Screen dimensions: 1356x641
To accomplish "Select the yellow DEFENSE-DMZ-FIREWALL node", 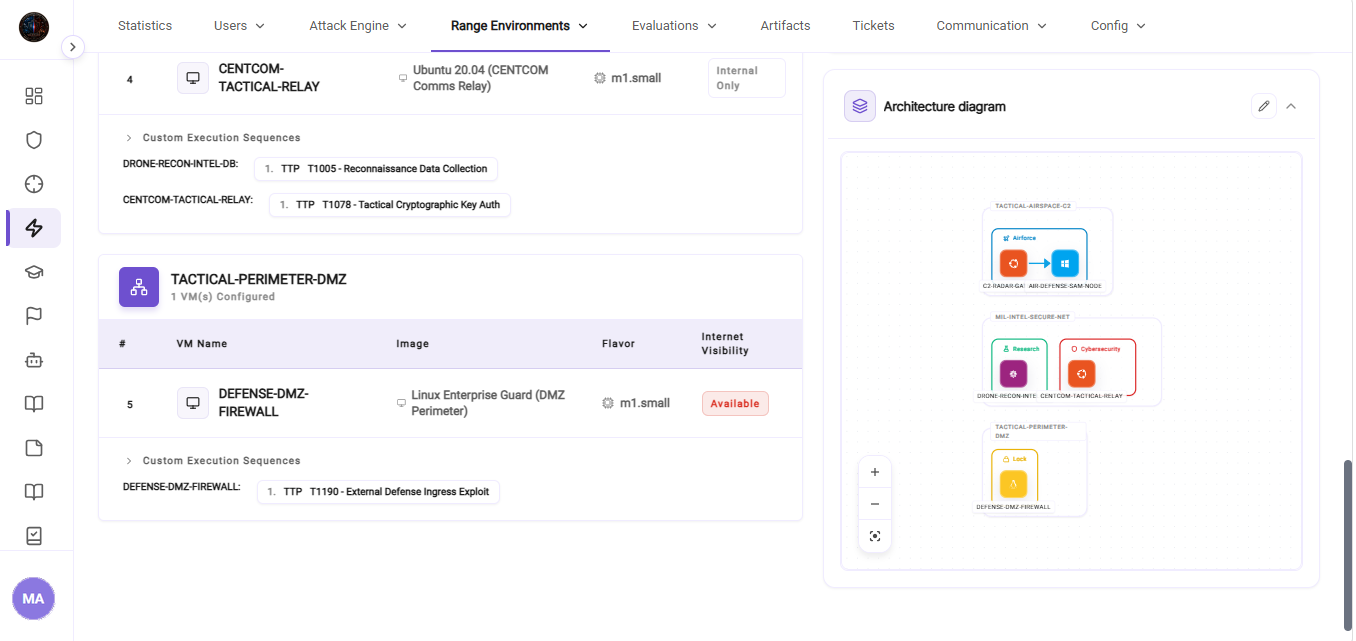I will 1014,484.
